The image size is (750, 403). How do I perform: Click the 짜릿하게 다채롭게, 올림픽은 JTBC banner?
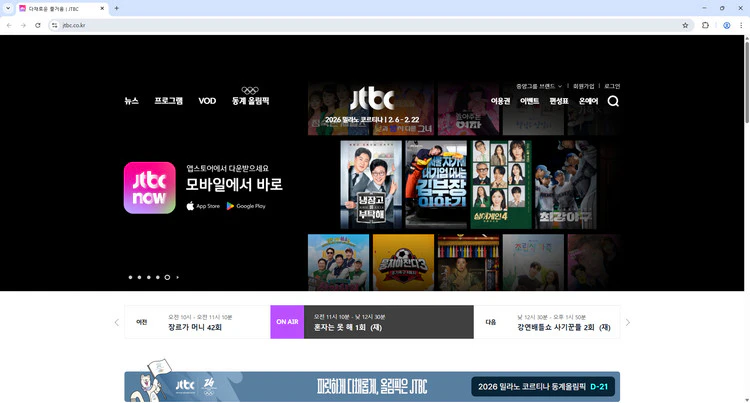(x=372, y=386)
